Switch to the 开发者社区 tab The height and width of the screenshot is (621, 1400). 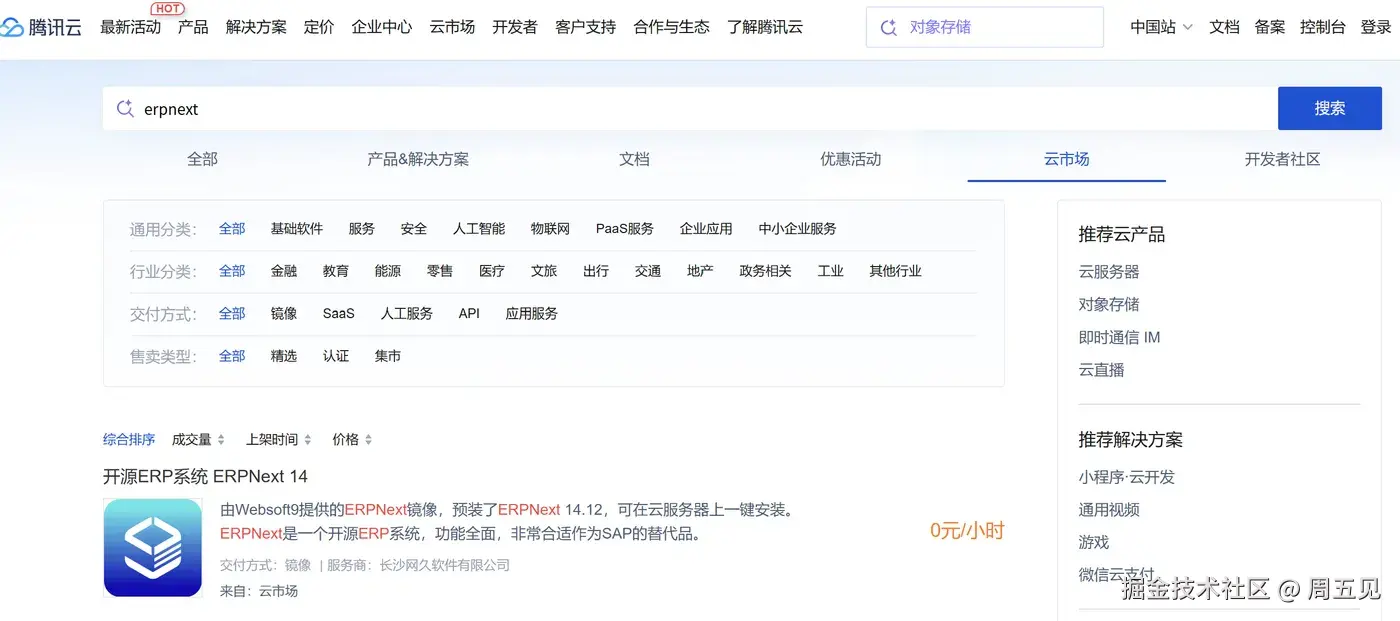pos(1283,159)
